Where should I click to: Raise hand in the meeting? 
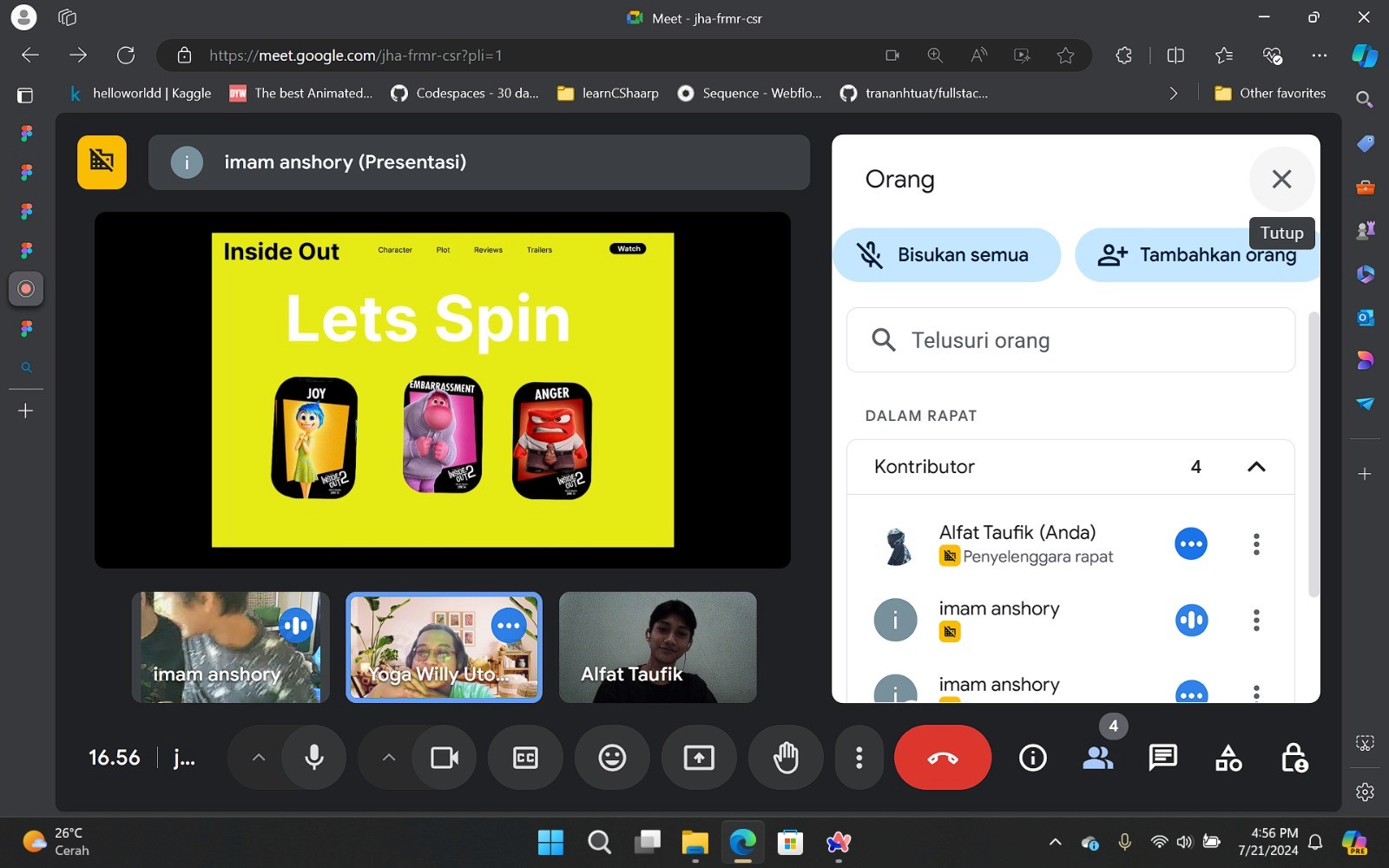(x=786, y=758)
